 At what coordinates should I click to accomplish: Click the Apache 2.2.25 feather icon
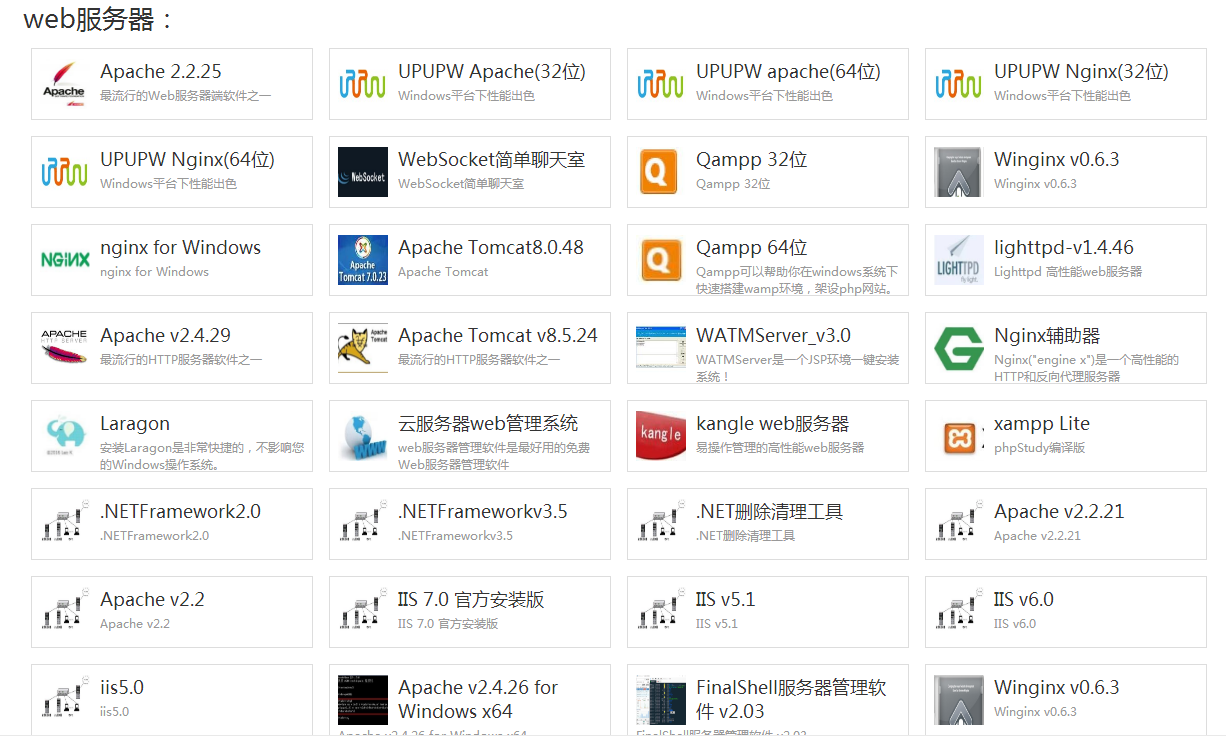coord(64,84)
